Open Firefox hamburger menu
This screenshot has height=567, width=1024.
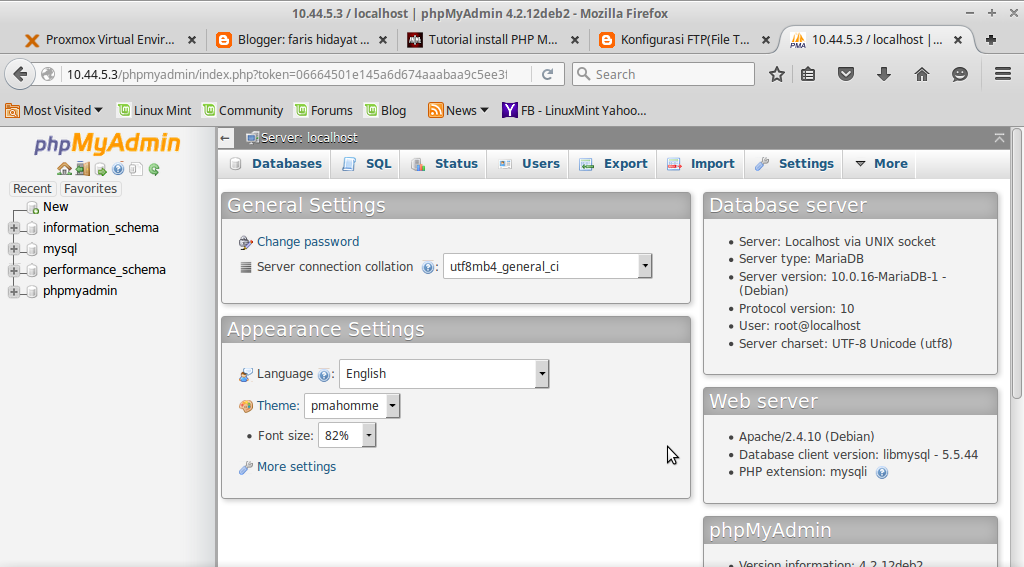[1003, 74]
